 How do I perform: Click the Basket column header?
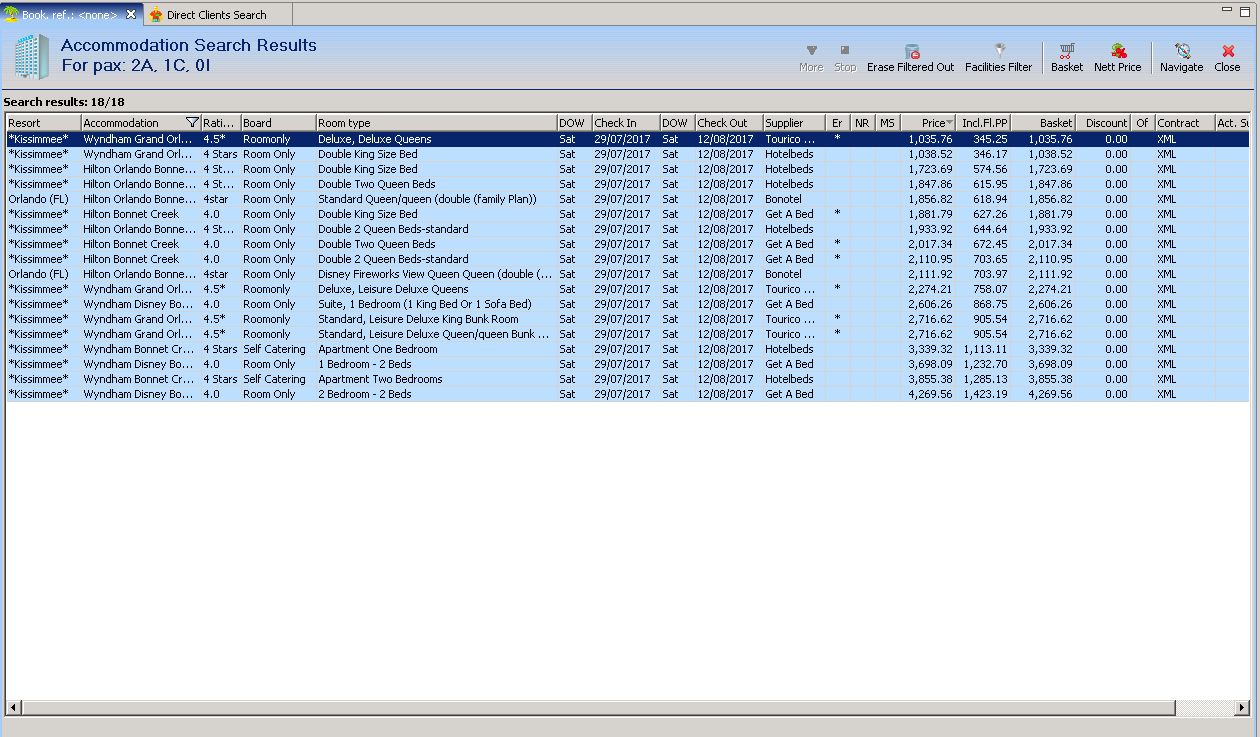pos(1043,123)
